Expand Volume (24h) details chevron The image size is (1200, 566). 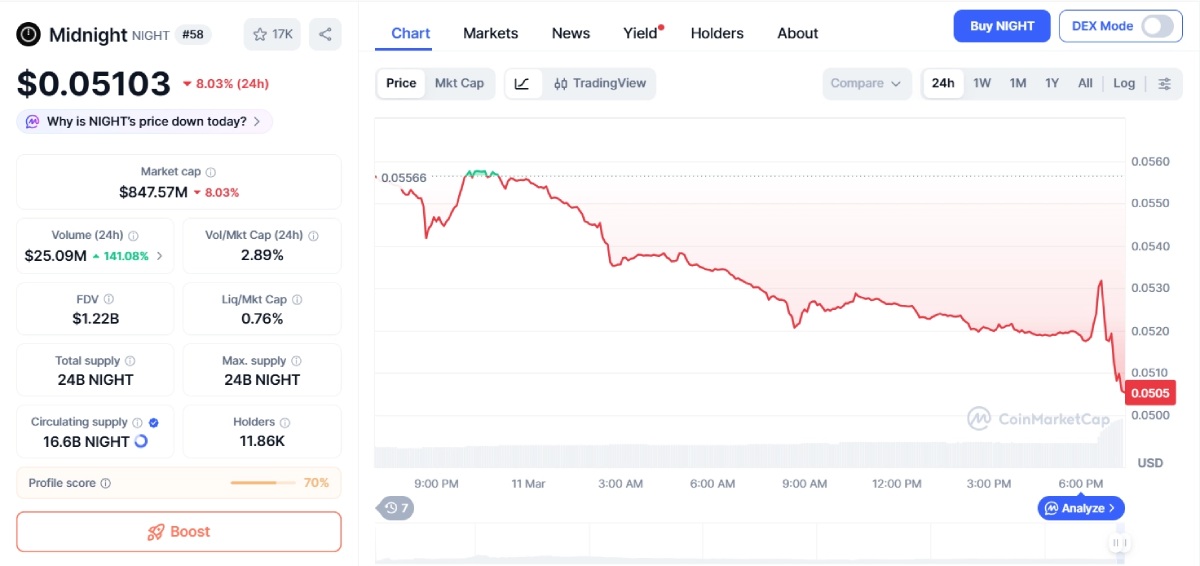pyautogui.click(x=159, y=256)
